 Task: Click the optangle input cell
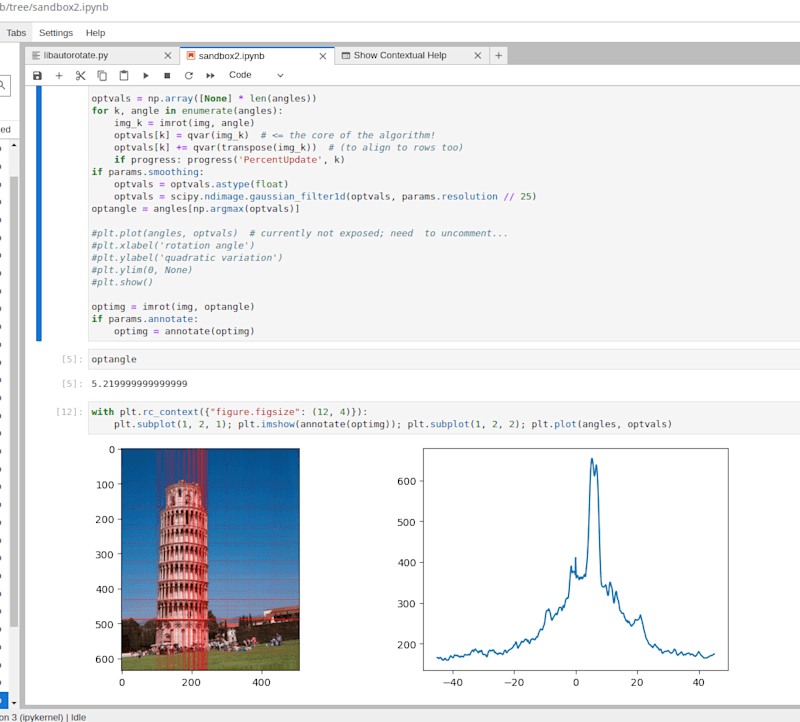point(444,359)
